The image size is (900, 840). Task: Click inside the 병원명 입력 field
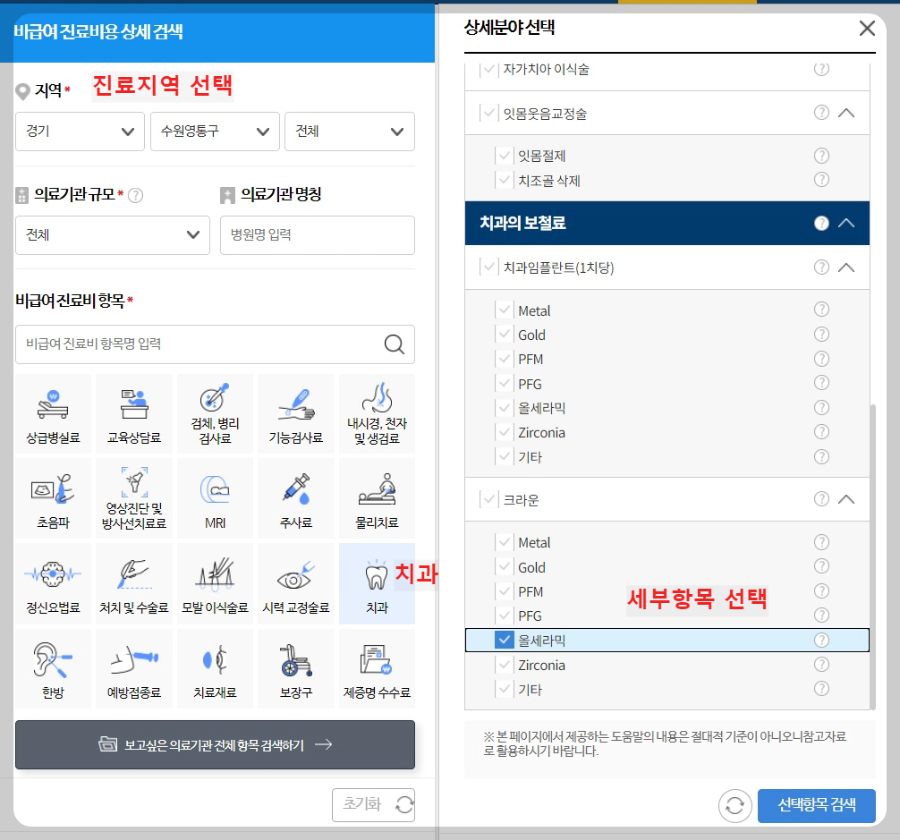point(317,235)
